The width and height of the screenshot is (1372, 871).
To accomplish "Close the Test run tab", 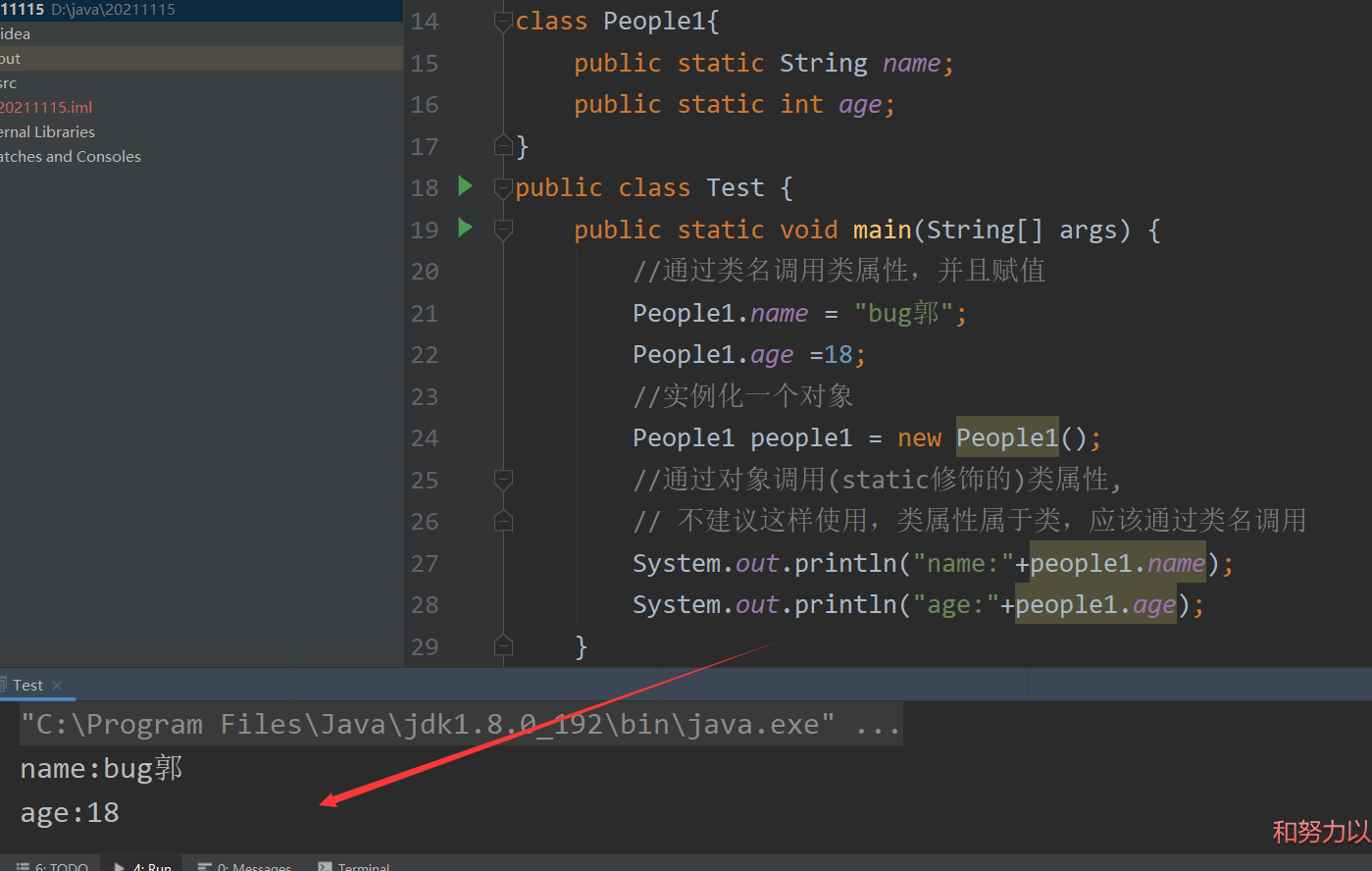I will pyautogui.click(x=57, y=686).
